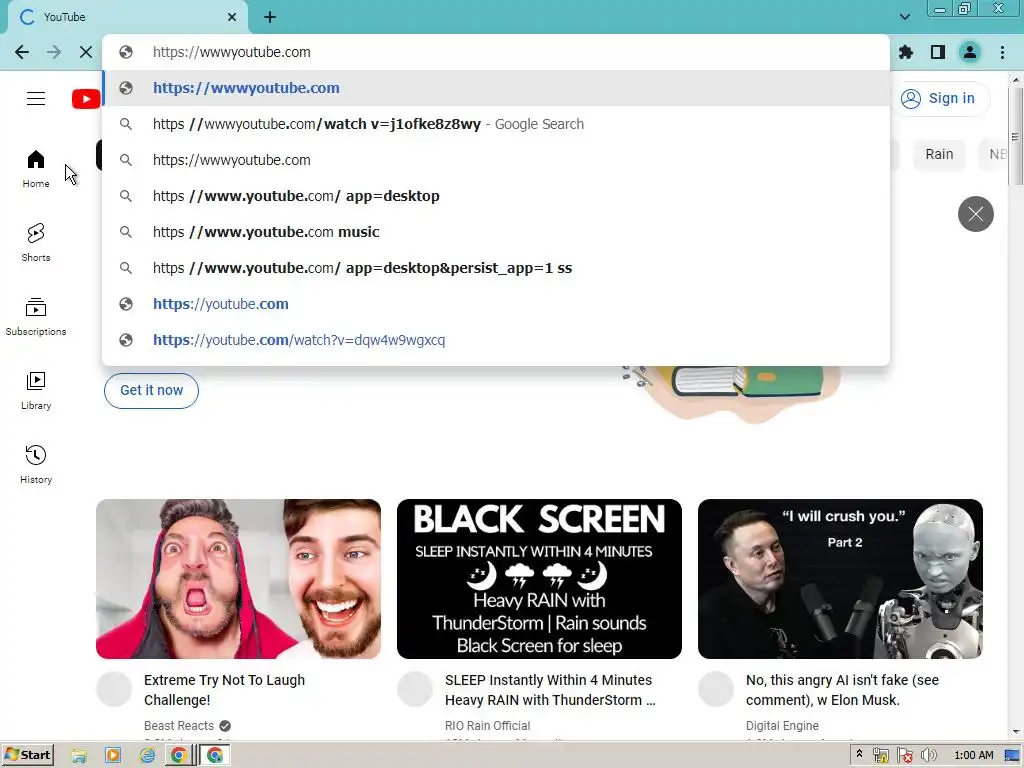Click the page vertical scrollbar thumb
The width and height of the screenshot is (1024, 768).
point(1016,136)
